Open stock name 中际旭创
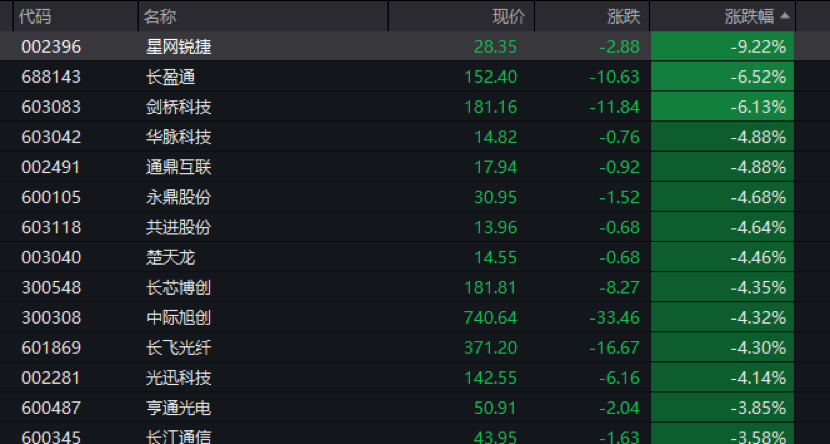The image size is (830, 444). point(178,318)
